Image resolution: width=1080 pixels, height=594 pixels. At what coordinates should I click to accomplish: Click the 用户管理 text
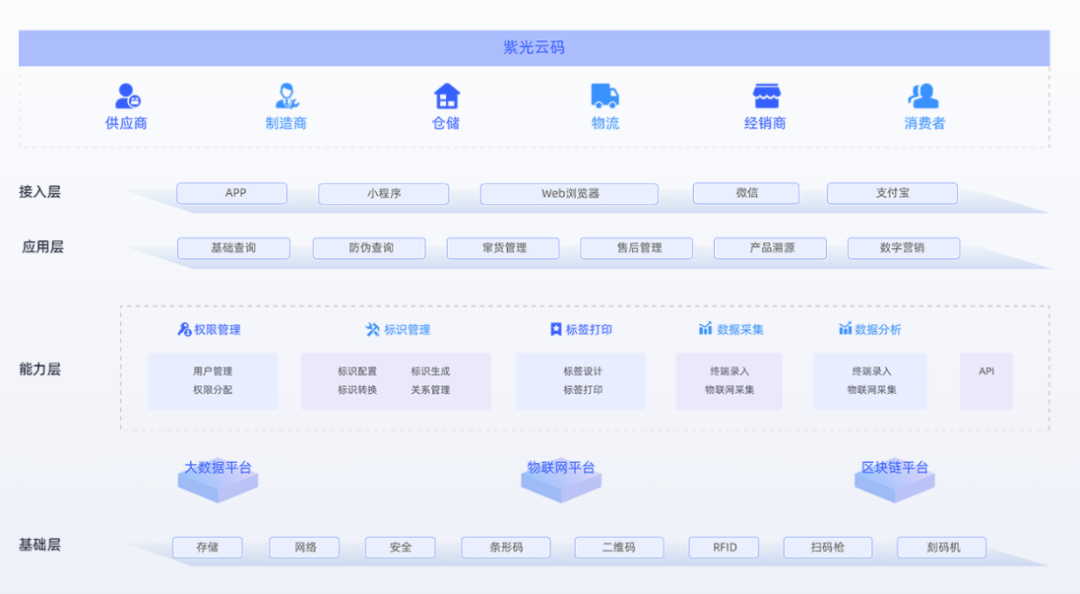click(x=212, y=371)
